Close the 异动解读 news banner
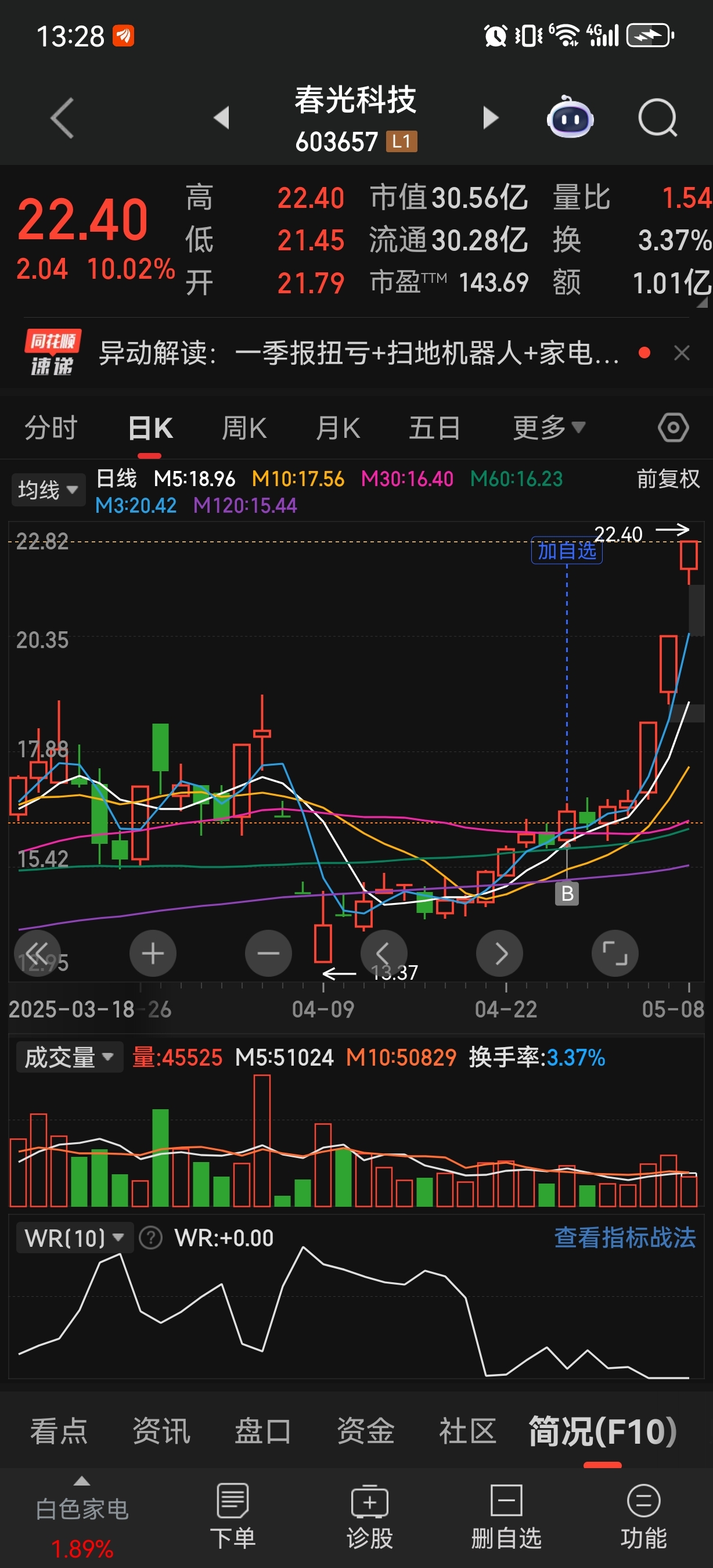Viewport: 713px width, 1568px height. click(682, 353)
